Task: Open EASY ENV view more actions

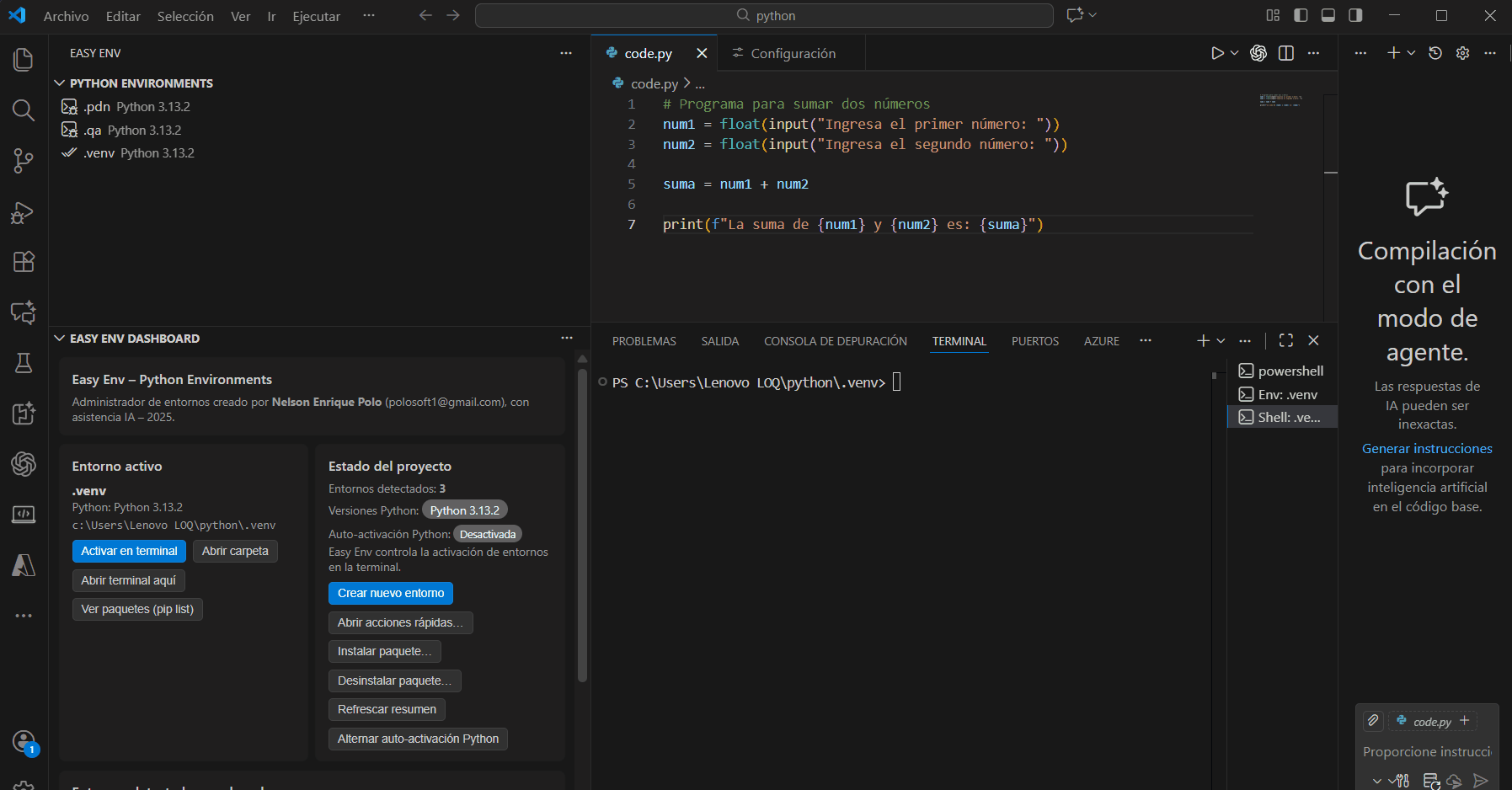Action: point(566,53)
